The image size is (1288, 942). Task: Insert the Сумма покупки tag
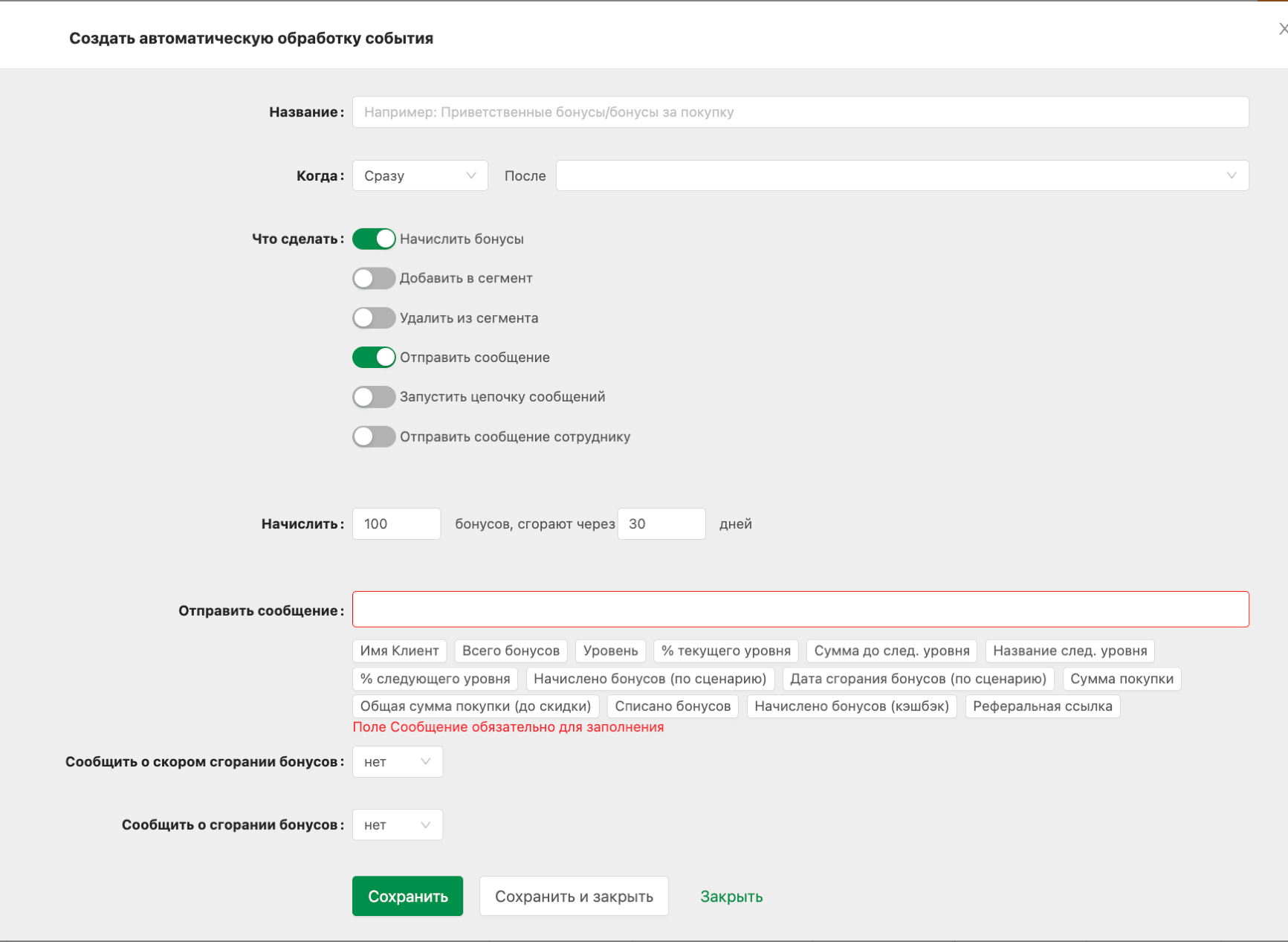pyautogui.click(x=1122, y=679)
